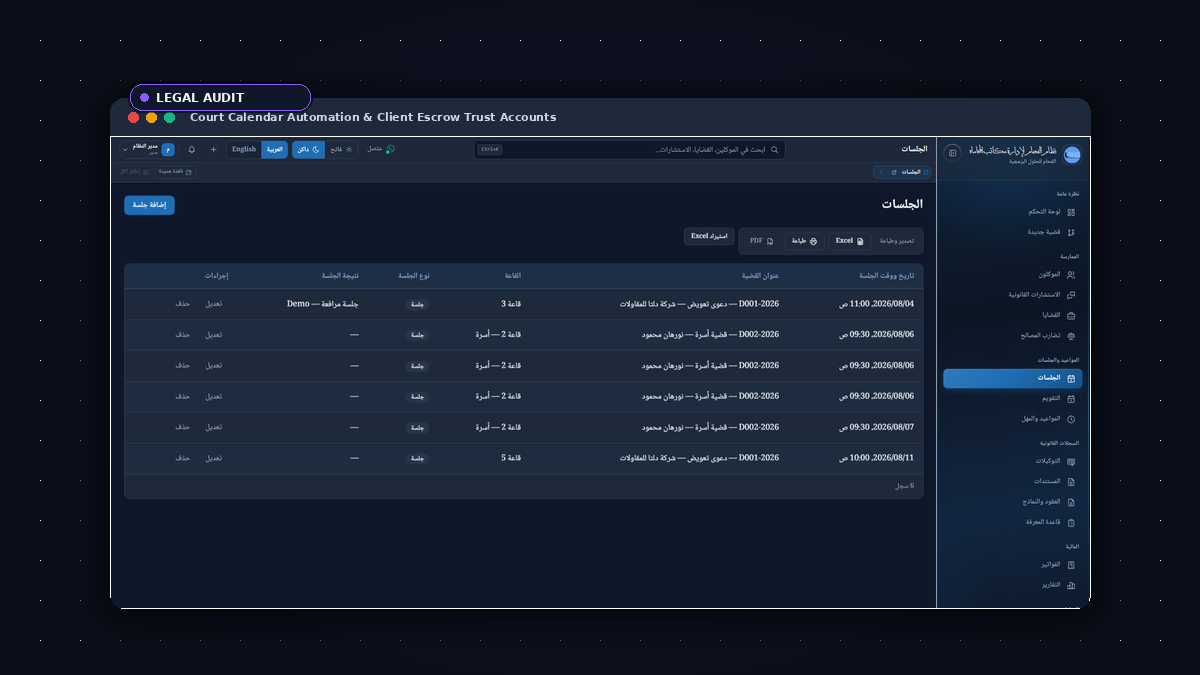
Task: Click the notifications bell icon
Action: click(192, 149)
